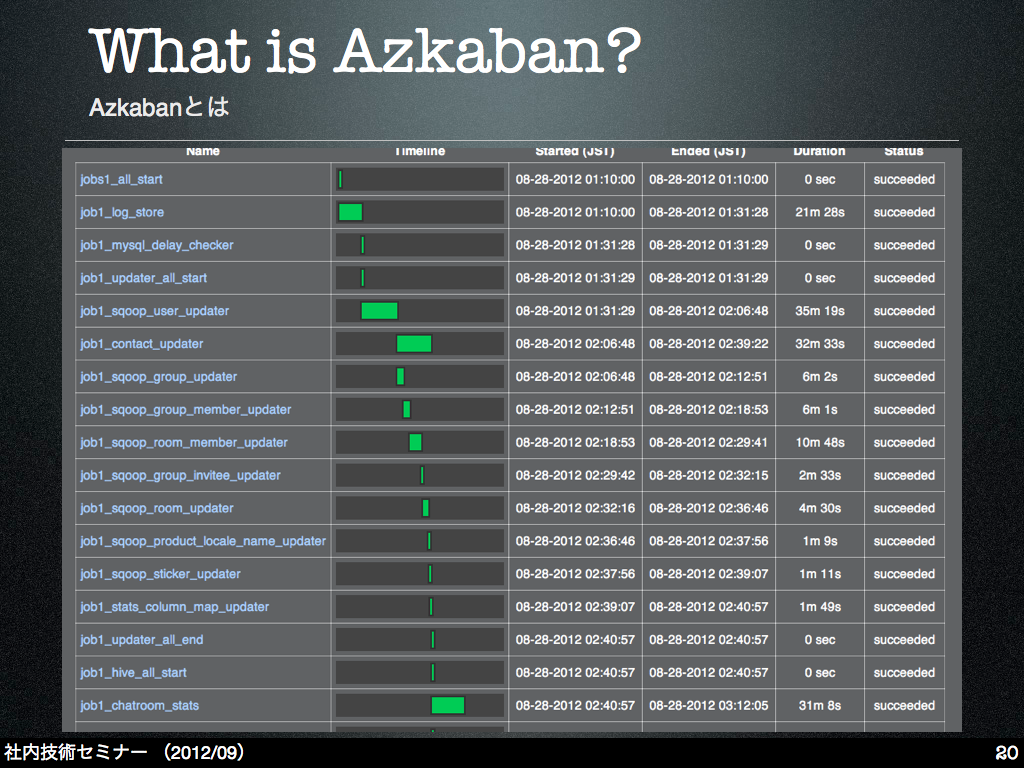
Task: Open the job1_sqoop_product_locale_name_updater link
Action: 203,541
